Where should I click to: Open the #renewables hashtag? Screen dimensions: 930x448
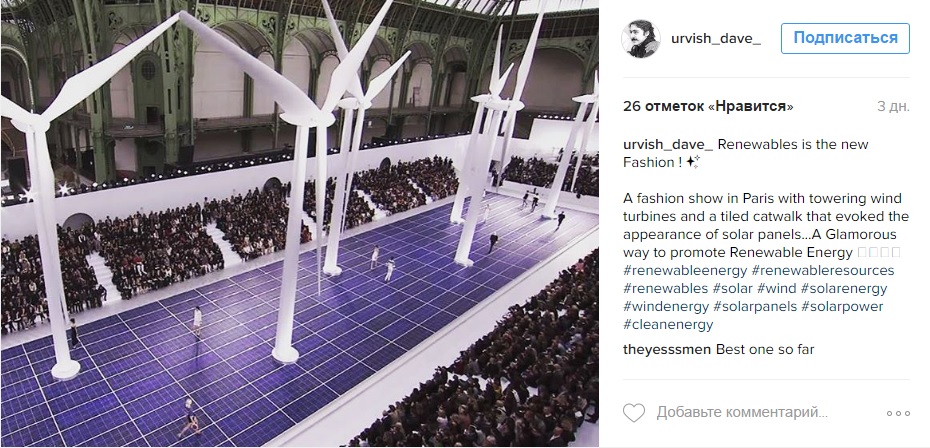pos(665,289)
